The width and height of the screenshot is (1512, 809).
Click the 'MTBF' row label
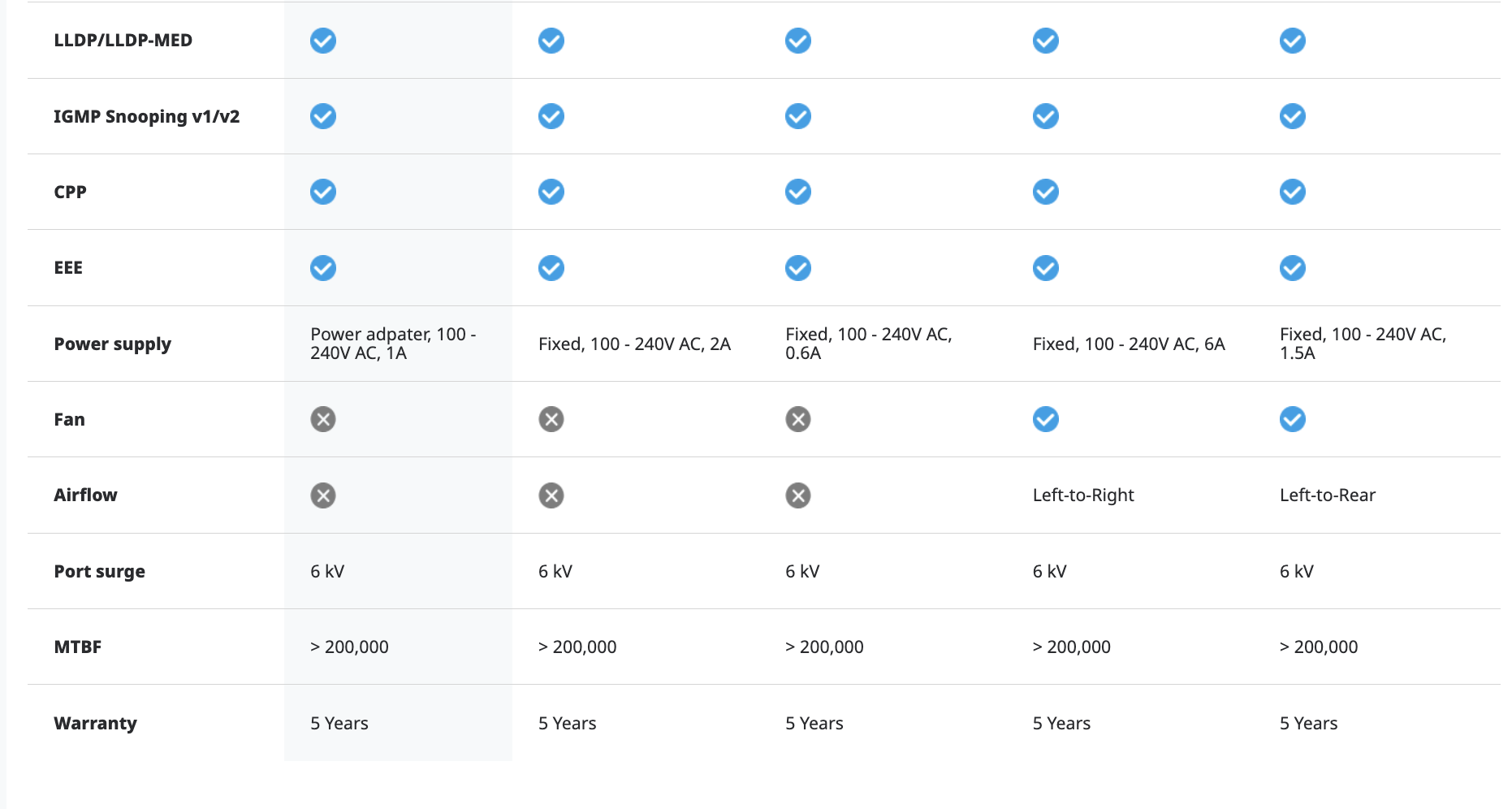point(77,647)
